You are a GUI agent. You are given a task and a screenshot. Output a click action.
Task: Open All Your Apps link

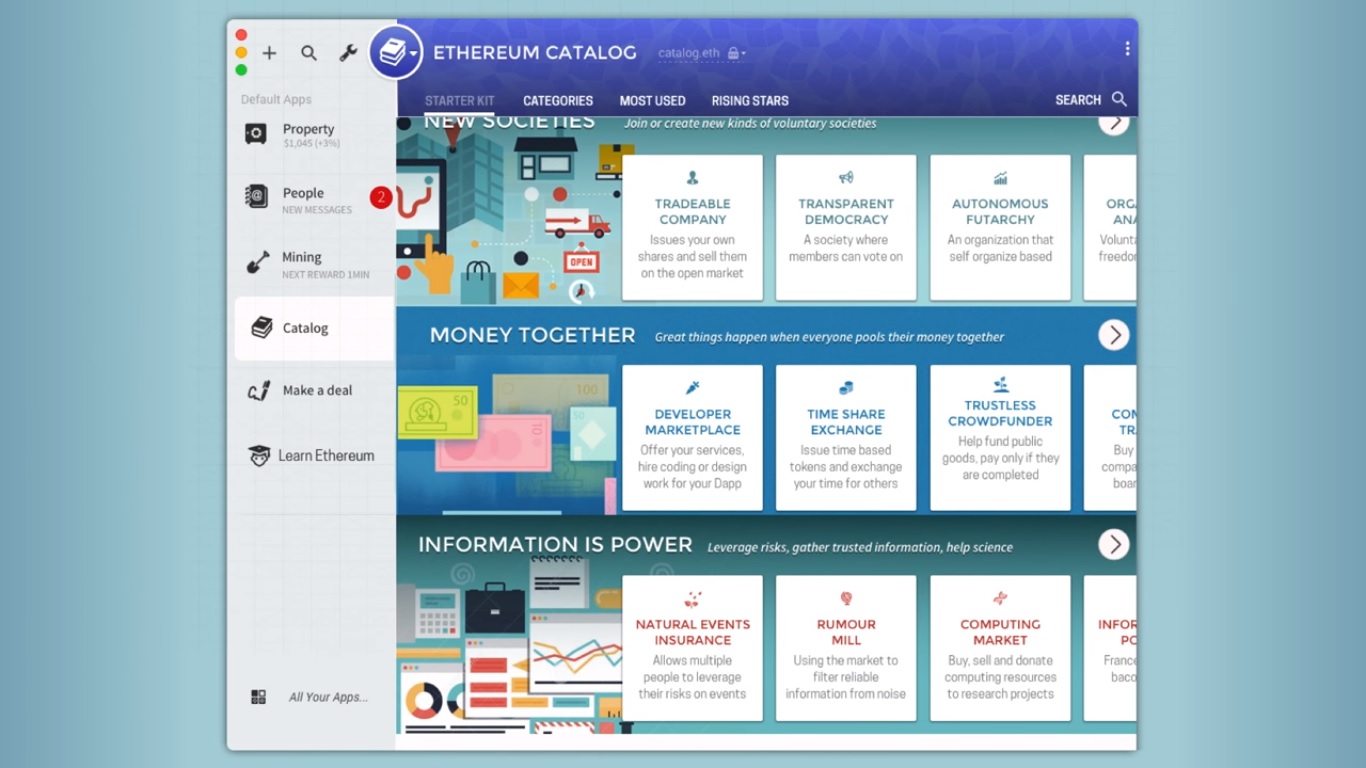point(328,697)
